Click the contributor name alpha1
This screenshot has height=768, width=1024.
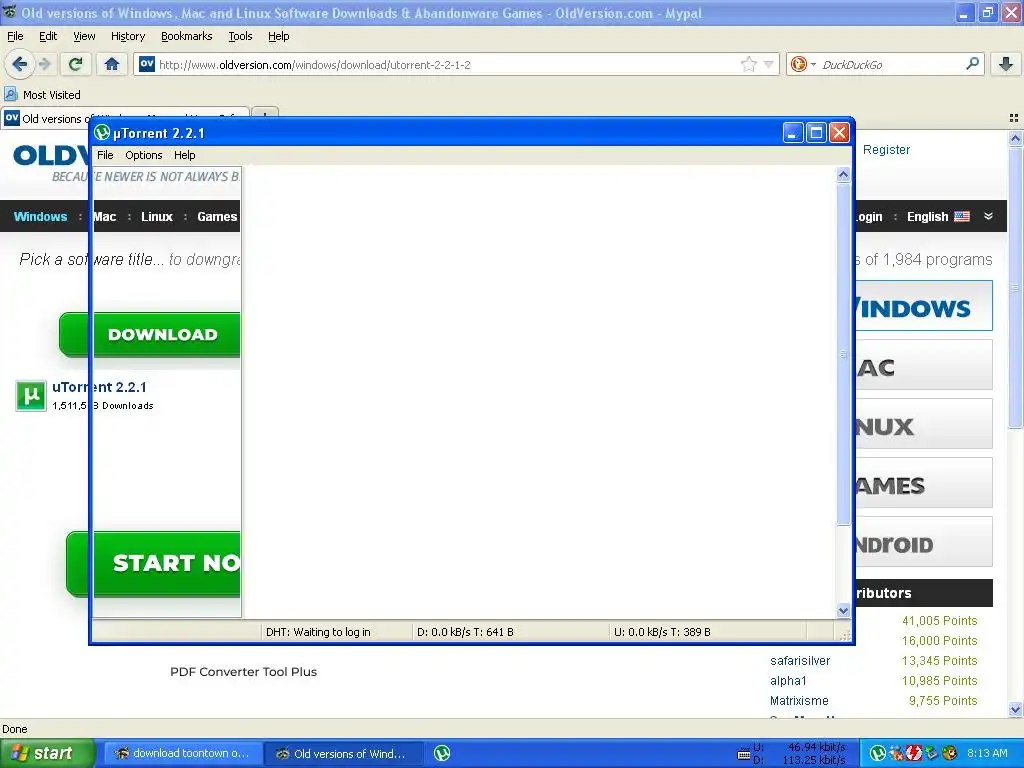click(x=788, y=680)
